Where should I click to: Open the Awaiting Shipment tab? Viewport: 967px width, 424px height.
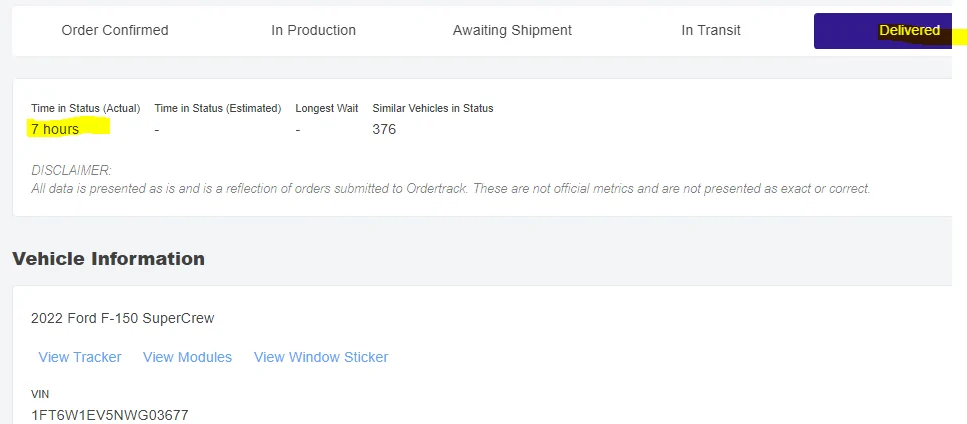click(512, 30)
